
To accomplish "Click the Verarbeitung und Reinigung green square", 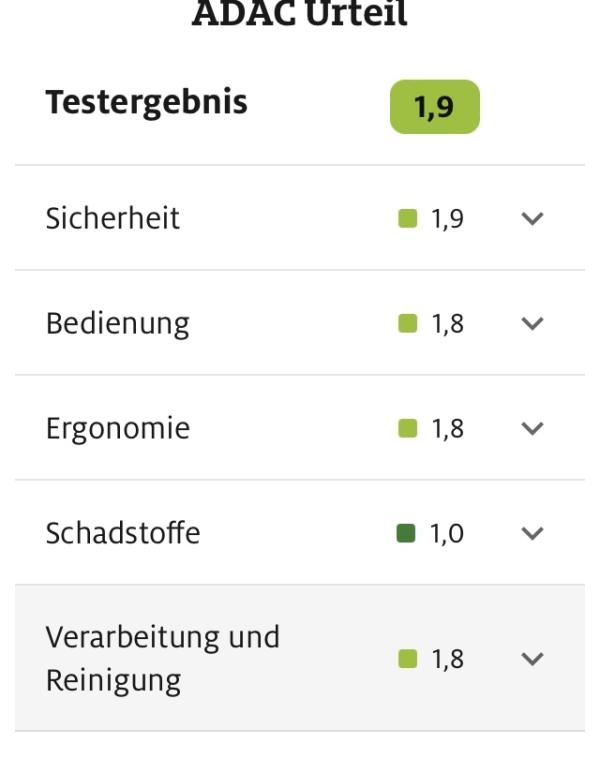I will [407, 659].
